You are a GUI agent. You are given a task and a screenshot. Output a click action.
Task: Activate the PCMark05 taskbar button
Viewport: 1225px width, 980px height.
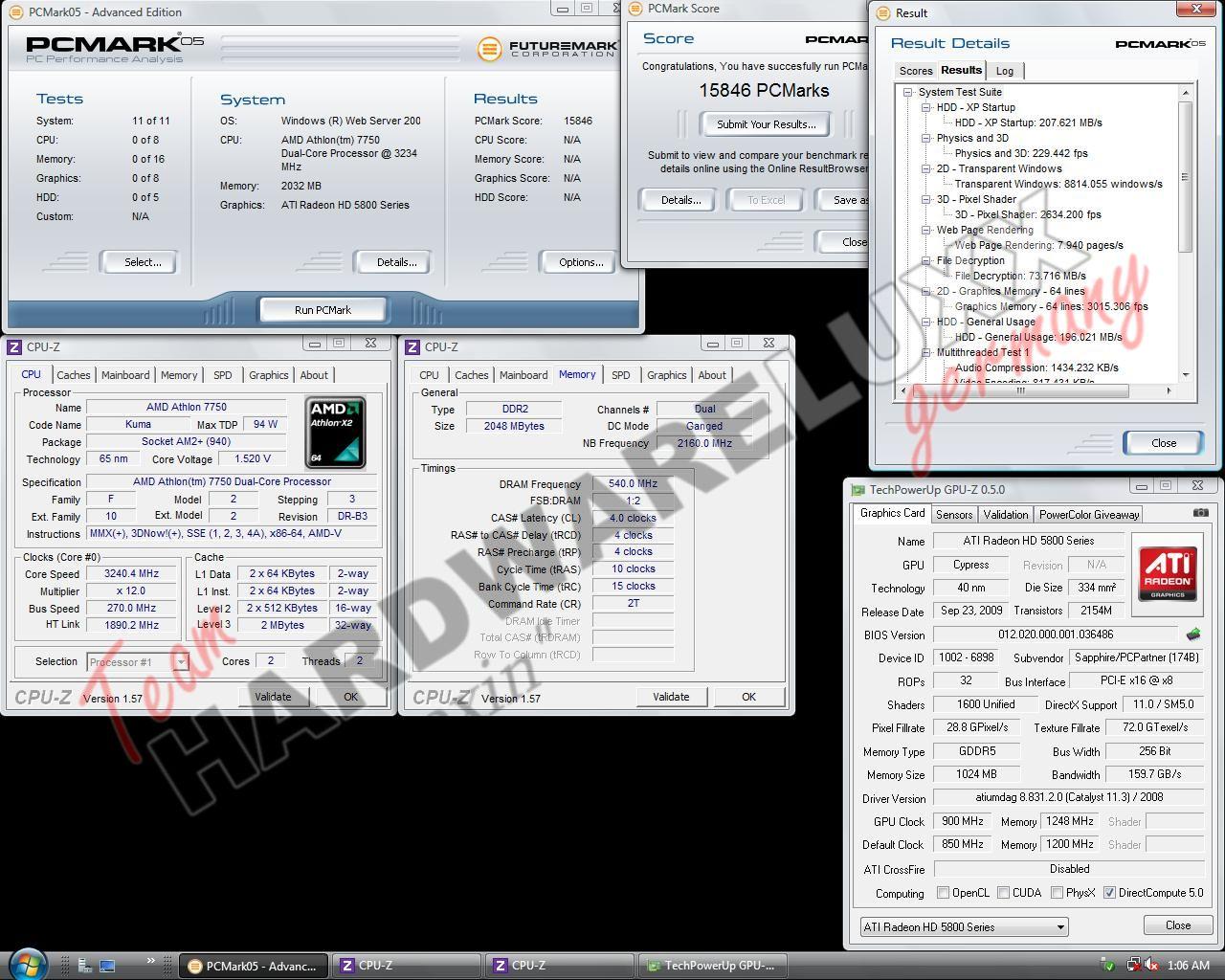(x=254, y=966)
